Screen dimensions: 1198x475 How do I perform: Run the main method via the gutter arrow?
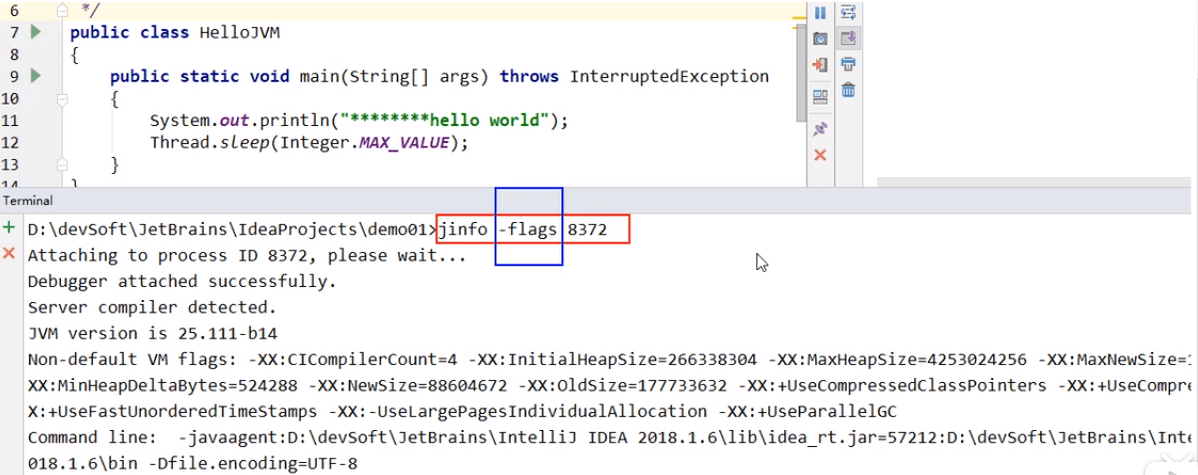click(35, 76)
